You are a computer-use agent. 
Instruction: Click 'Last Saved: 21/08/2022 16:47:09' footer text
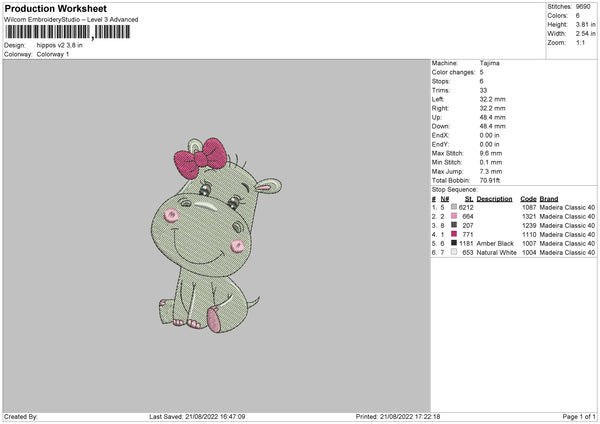[197, 417]
